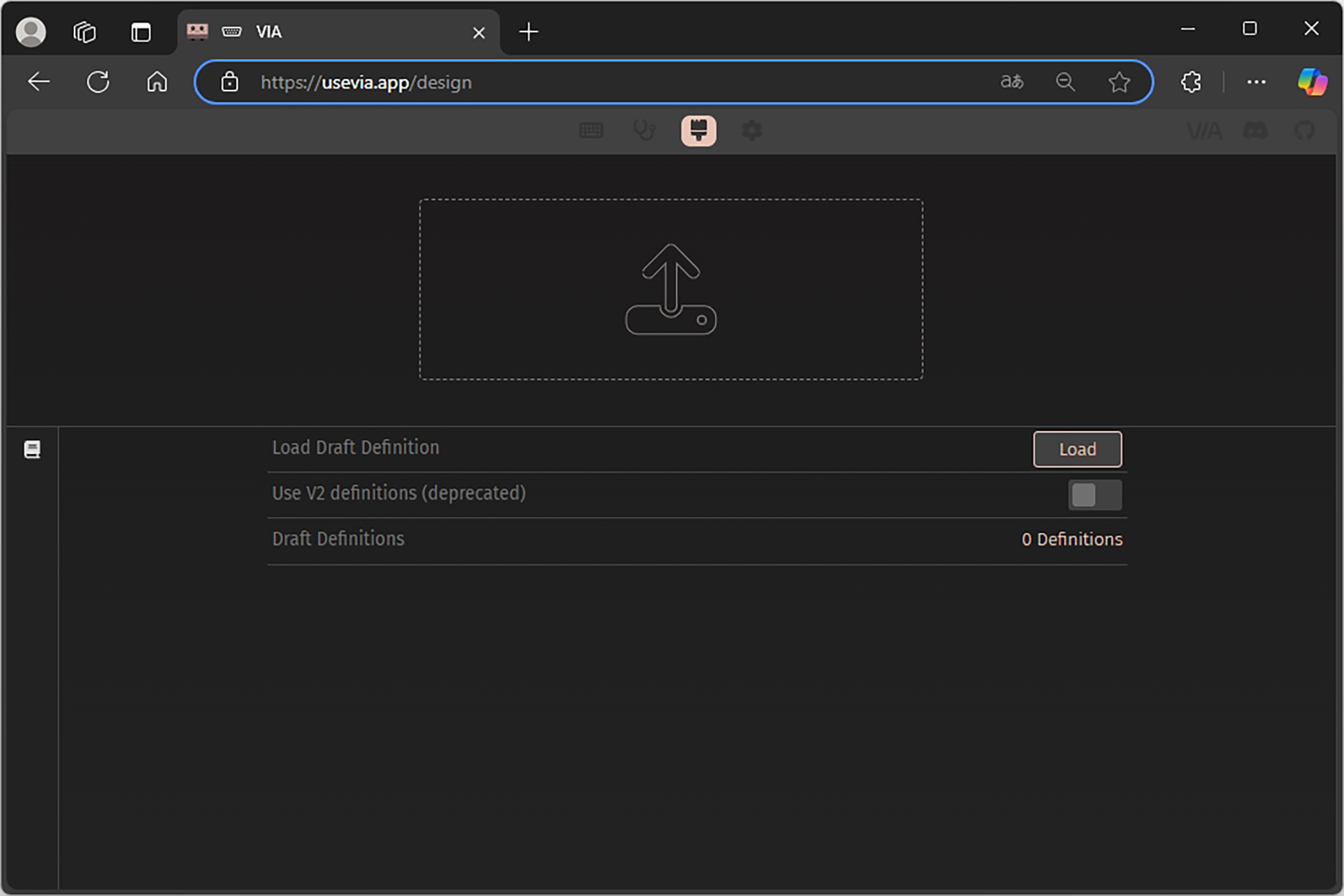Open browser Extensions puzzle icon
The width and height of the screenshot is (1344, 896).
tap(1191, 82)
